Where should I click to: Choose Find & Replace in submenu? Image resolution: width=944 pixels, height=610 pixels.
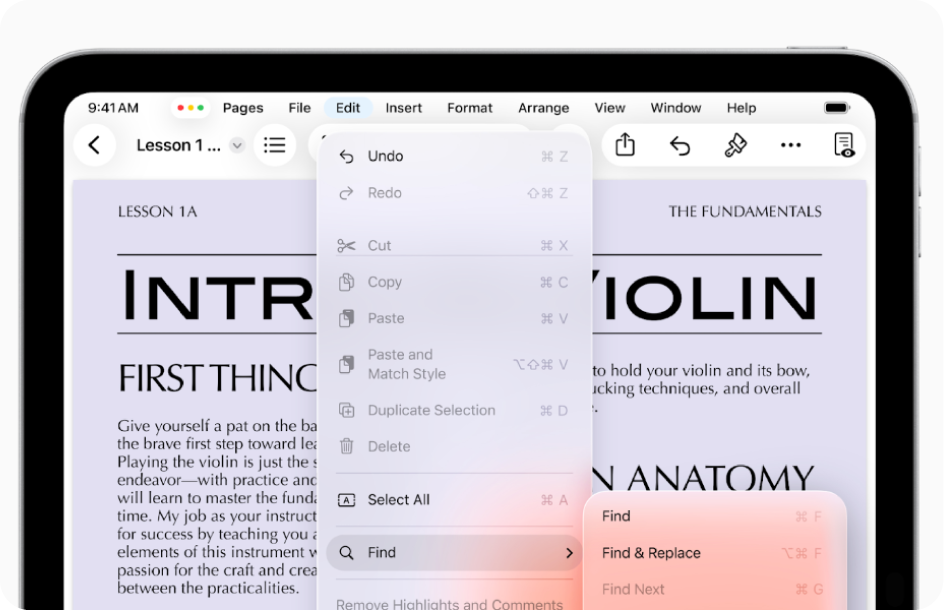[x=714, y=553]
